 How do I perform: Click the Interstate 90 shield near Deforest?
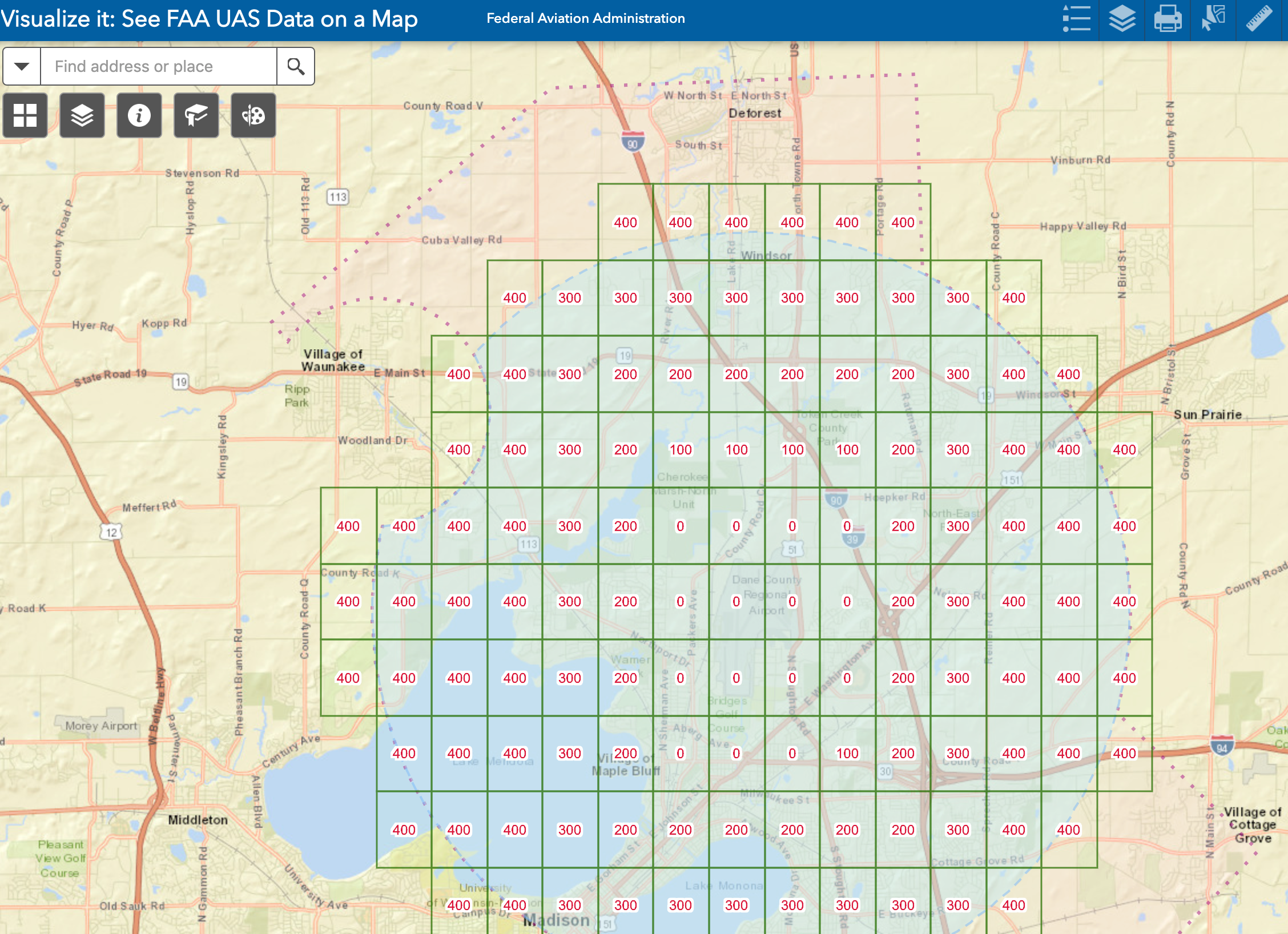[633, 142]
